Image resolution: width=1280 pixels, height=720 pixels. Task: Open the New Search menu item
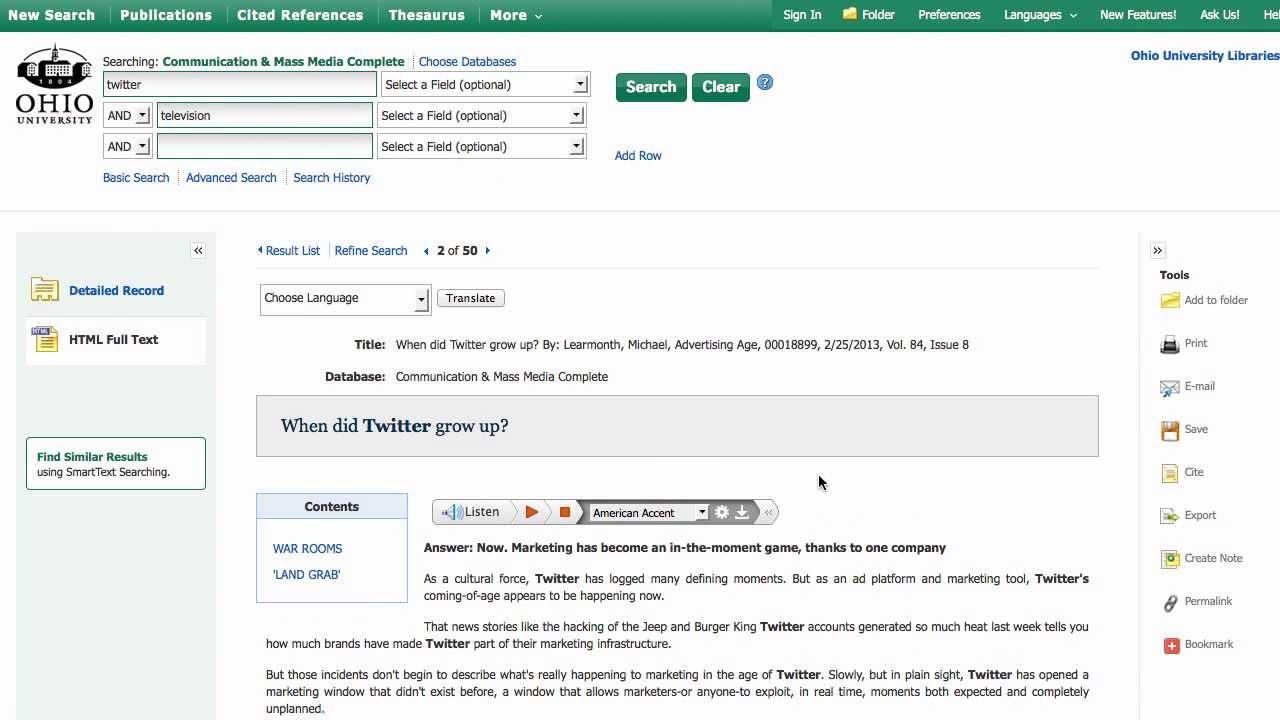51,15
